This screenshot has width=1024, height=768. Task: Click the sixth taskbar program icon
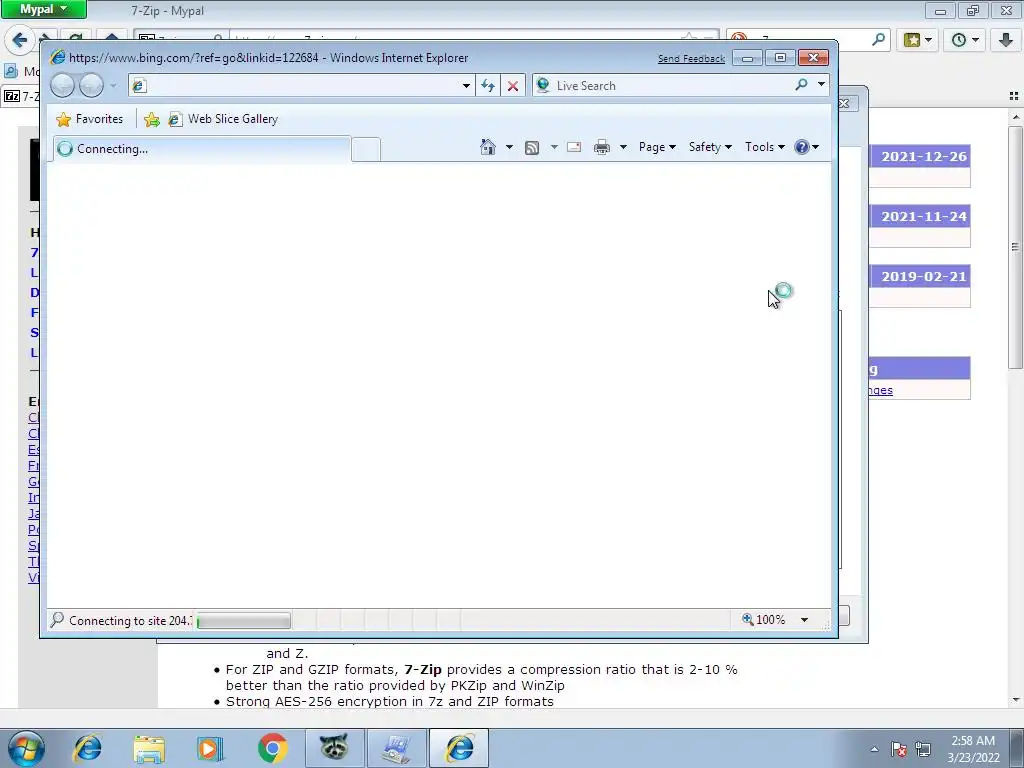[x=396, y=748]
